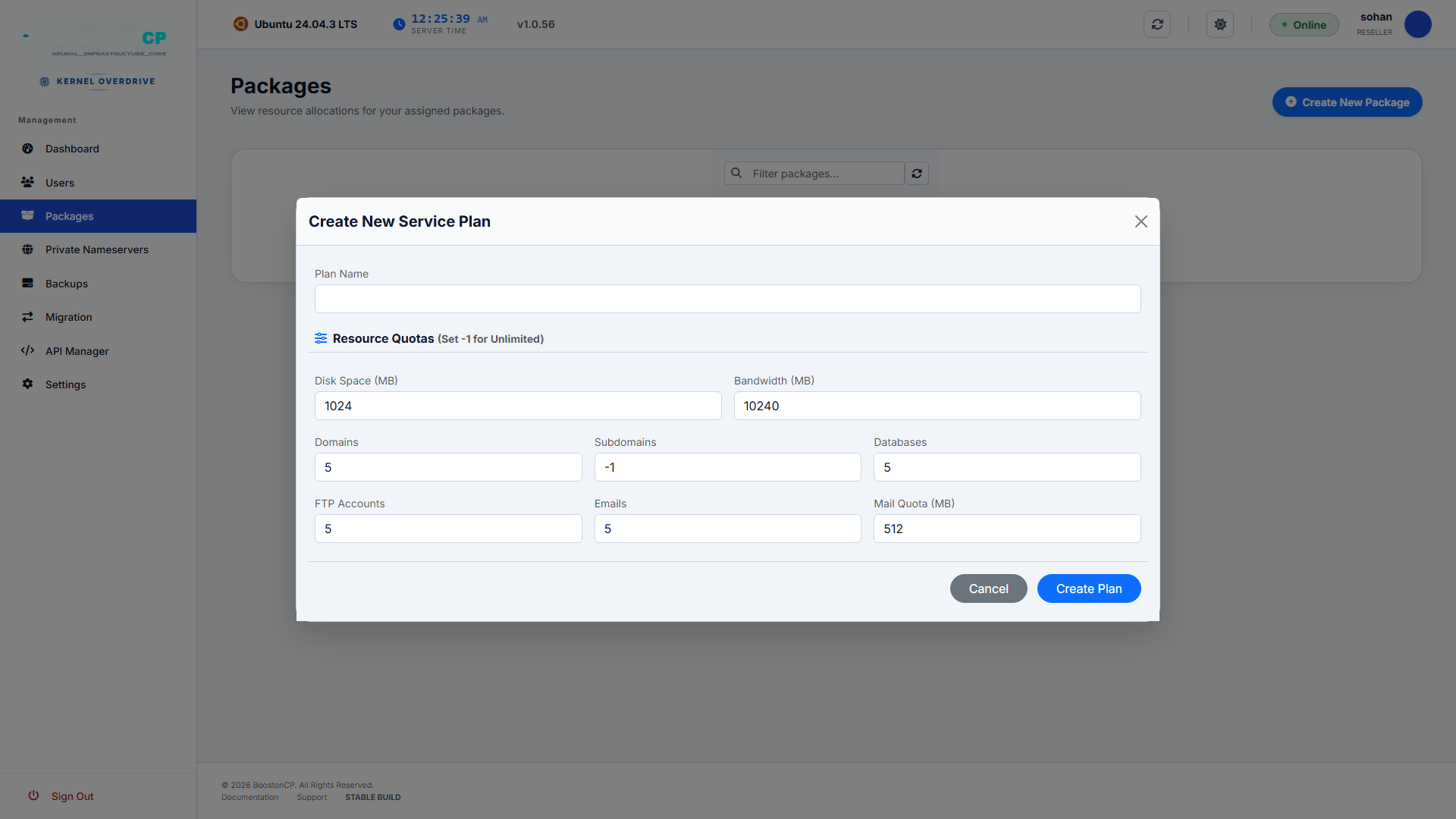The image size is (1456, 819).
Task: Click the Ubuntu logo icon in header
Action: (x=240, y=24)
